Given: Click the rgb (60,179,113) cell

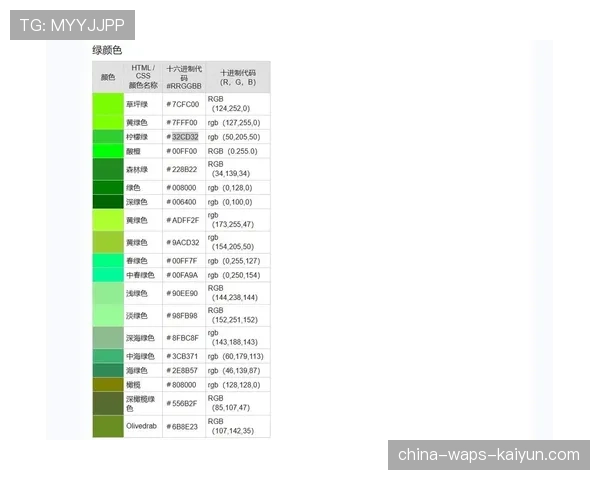Looking at the screenshot, I should click(x=236, y=356).
